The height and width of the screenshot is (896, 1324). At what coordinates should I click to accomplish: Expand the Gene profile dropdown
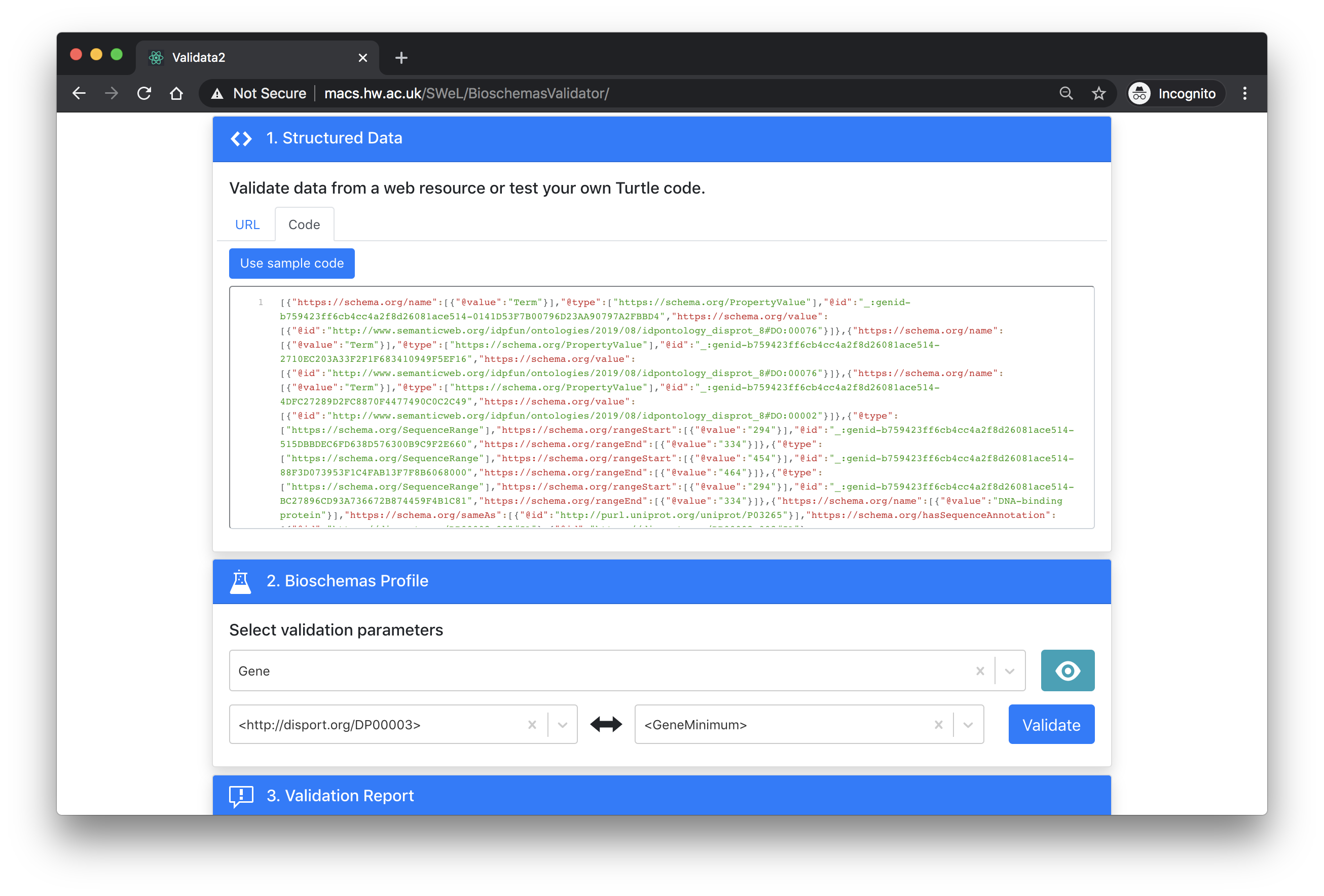(1010, 671)
